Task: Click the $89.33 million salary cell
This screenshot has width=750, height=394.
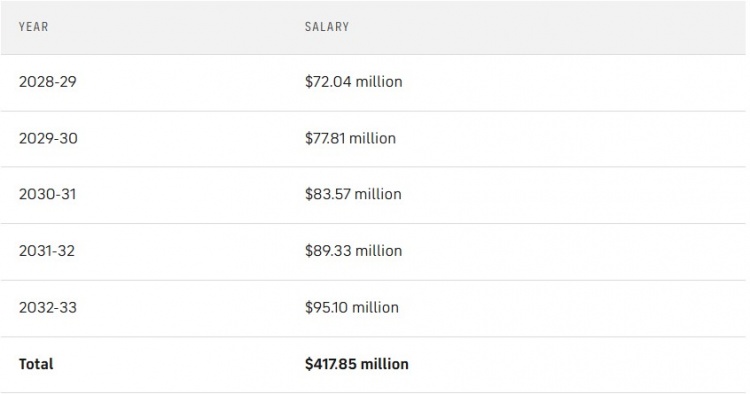Action: [x=353, y=251]
